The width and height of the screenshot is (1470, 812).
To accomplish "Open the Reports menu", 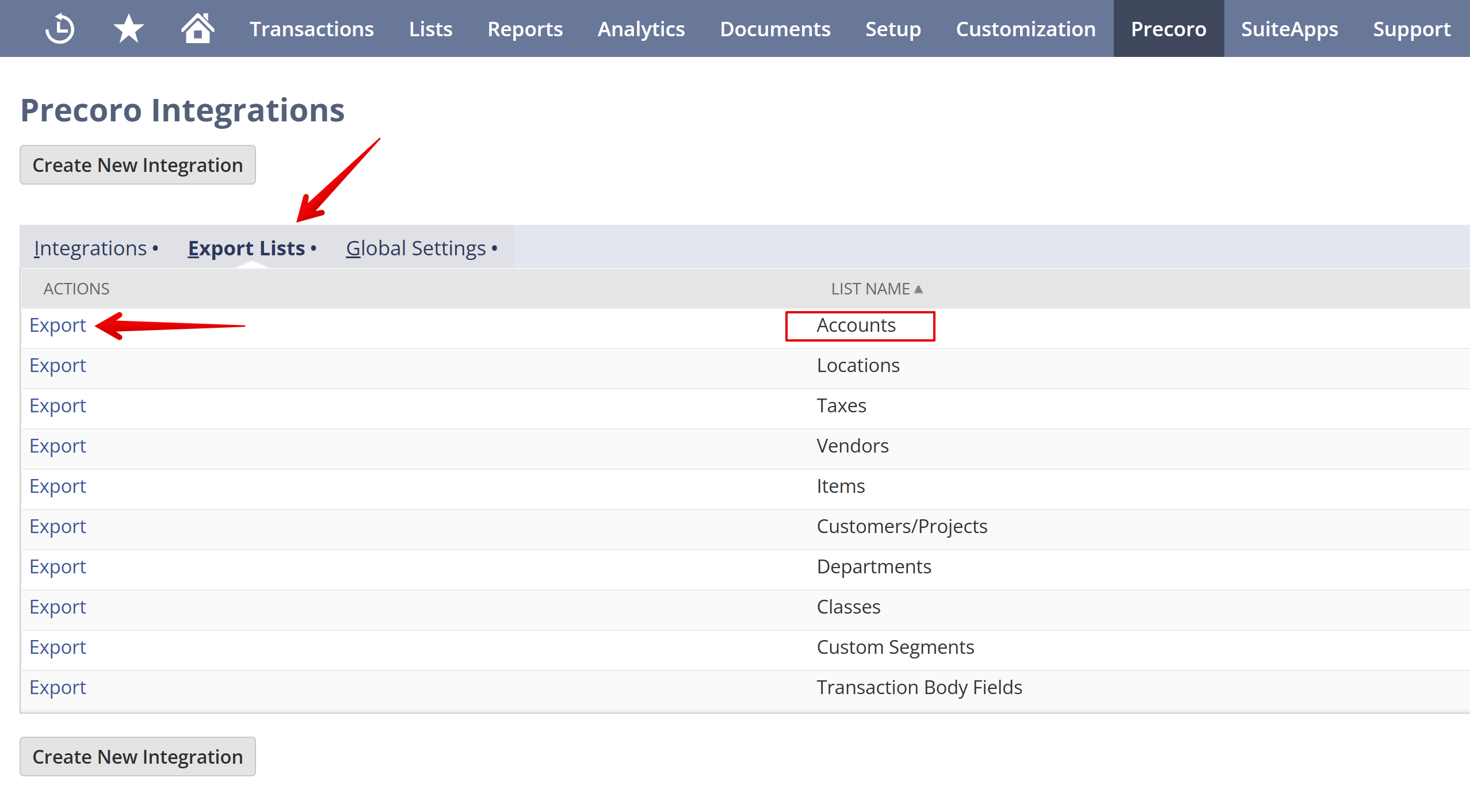I will coord(525,29).
